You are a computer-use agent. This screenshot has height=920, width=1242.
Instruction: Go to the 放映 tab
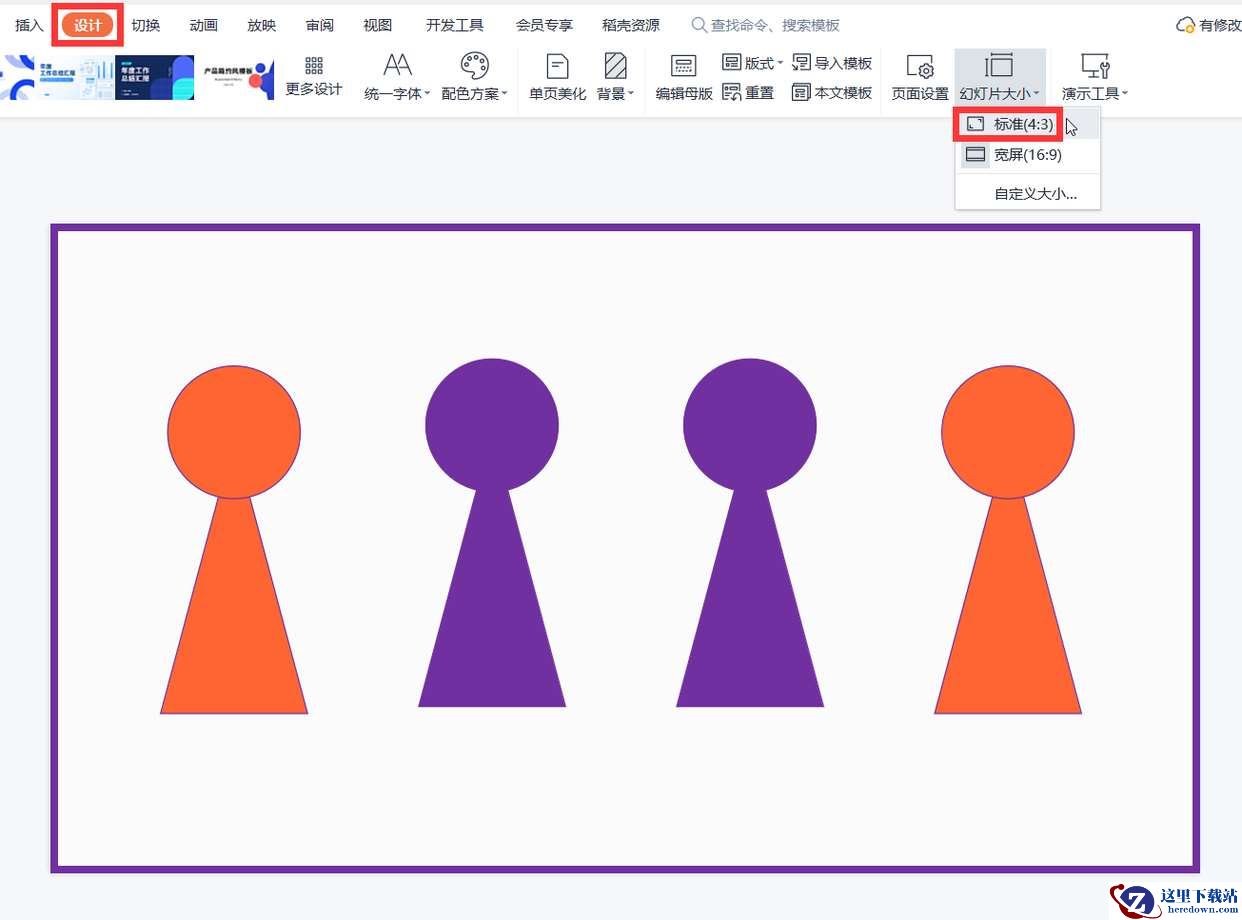(x=262, y=25)
